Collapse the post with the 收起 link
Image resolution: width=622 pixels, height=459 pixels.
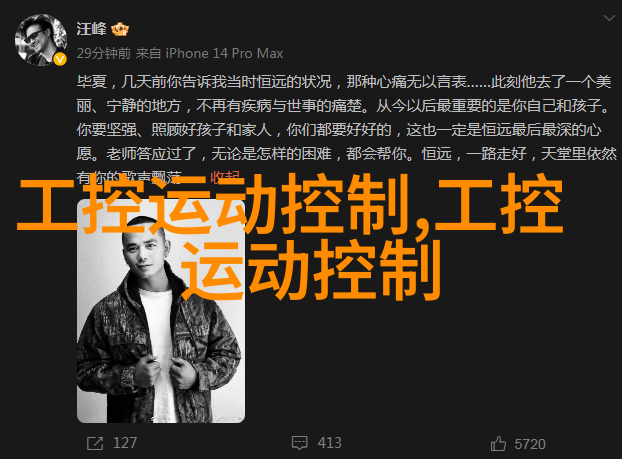point(225,177)
